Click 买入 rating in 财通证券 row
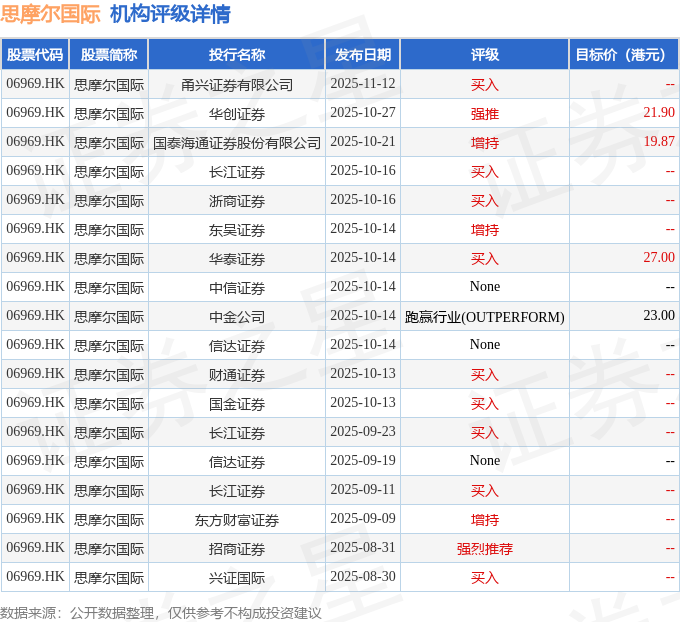Viewport: 680px width, 622px height. pyautogui.click(x=485, y=375)
